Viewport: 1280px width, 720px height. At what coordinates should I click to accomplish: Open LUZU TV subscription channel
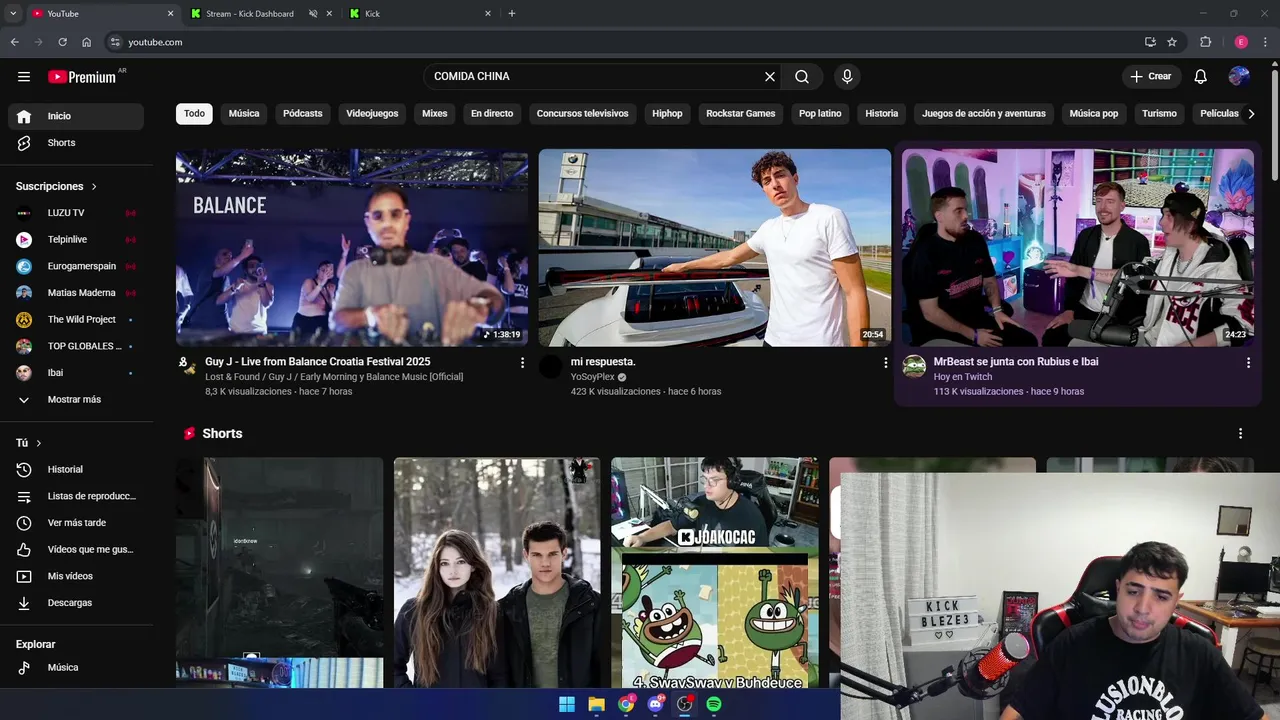click(x=76, y=213)
